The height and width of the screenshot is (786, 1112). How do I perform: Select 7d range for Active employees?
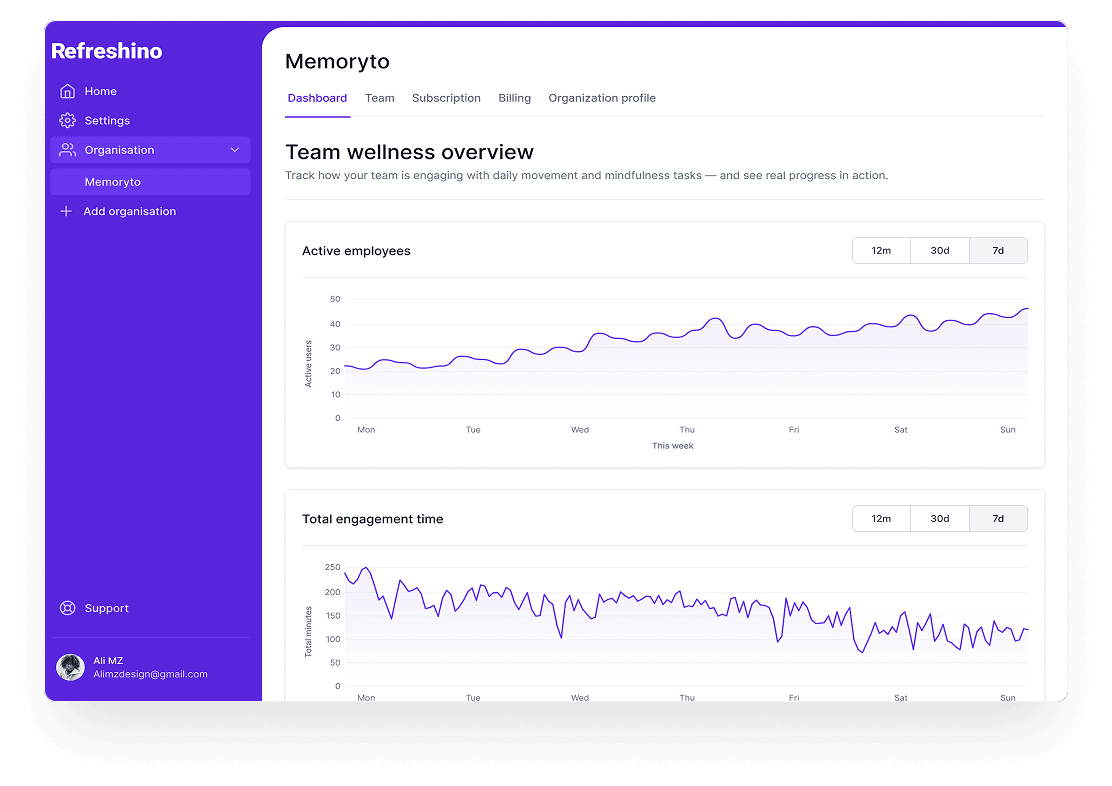coord(998,251)
